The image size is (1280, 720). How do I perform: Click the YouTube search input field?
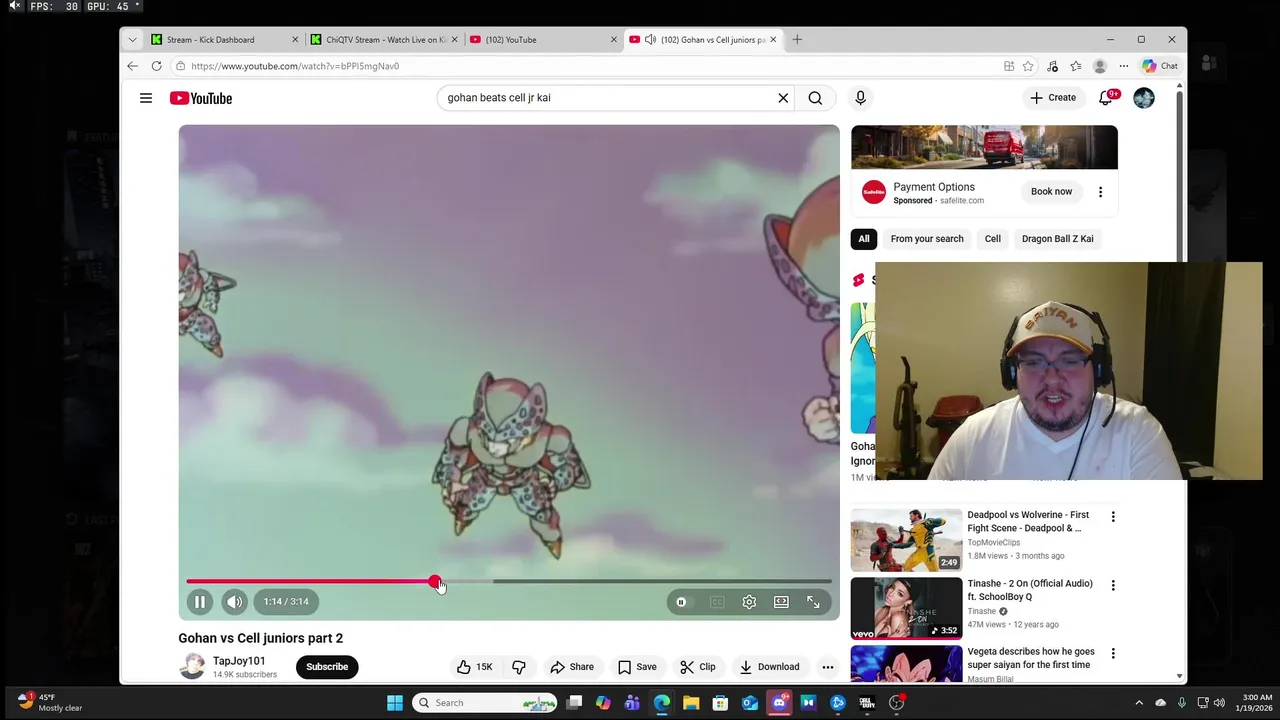click(x=608, y=98)
